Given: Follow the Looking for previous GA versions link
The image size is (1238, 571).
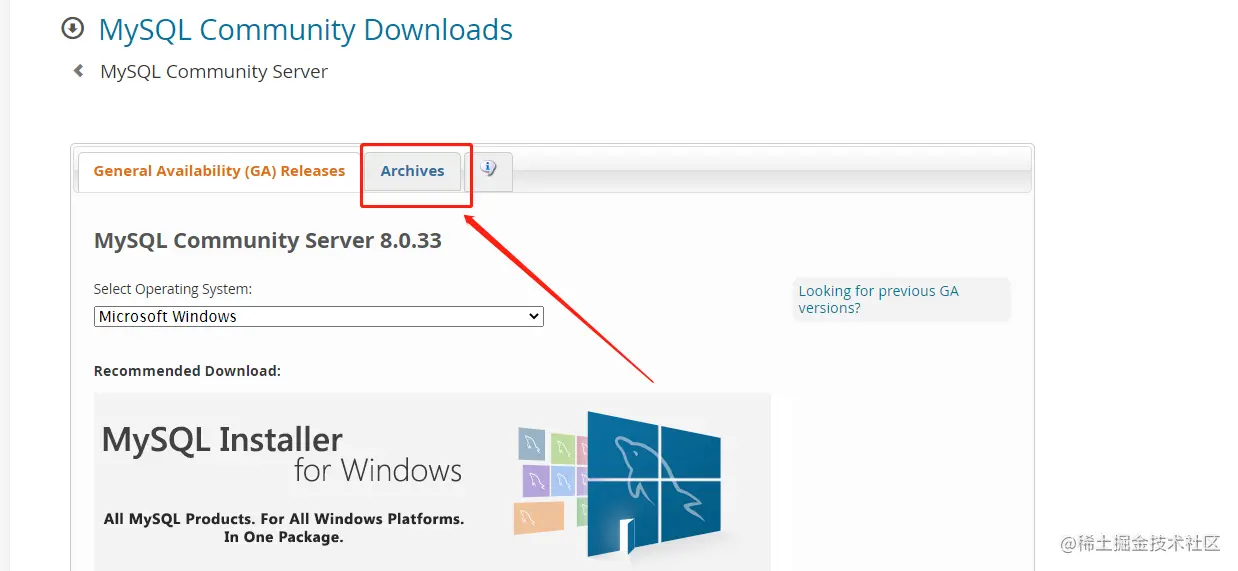Looking at the screenshot, I should [878, 299].
